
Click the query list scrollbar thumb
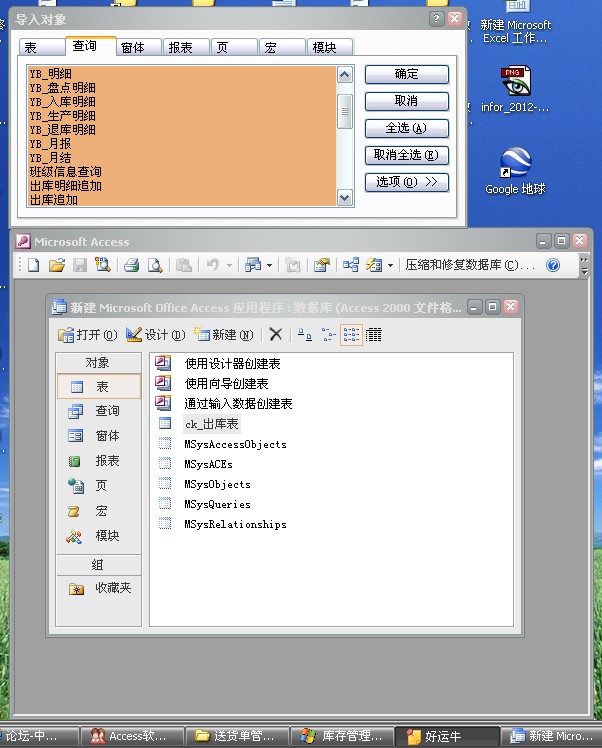(x=345, y=112)
